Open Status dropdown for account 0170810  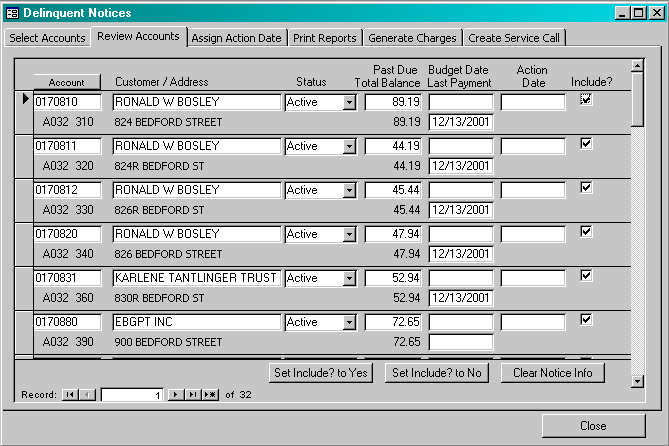349,102
